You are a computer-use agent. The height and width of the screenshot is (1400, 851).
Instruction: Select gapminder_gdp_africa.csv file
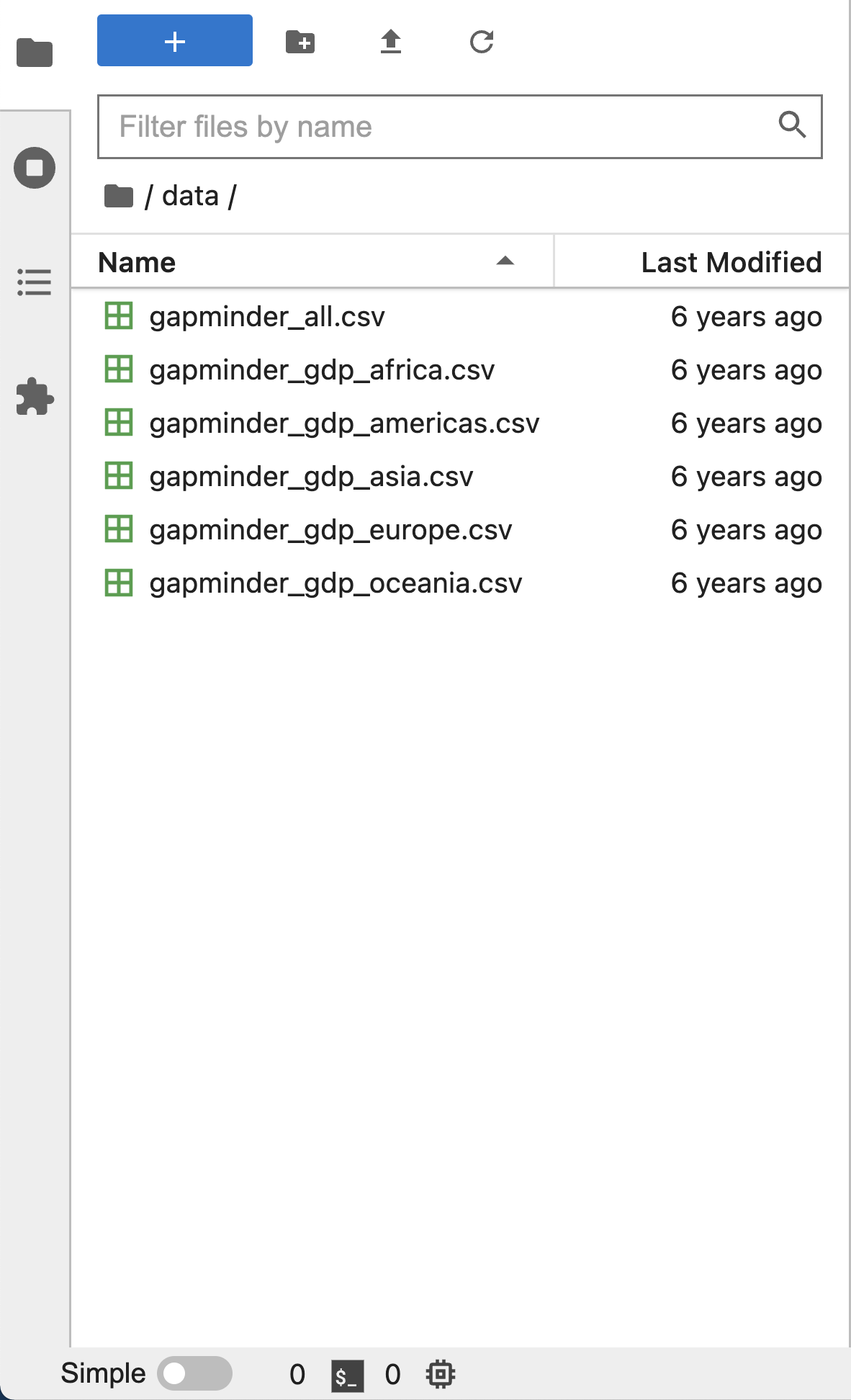click(322, 370)
